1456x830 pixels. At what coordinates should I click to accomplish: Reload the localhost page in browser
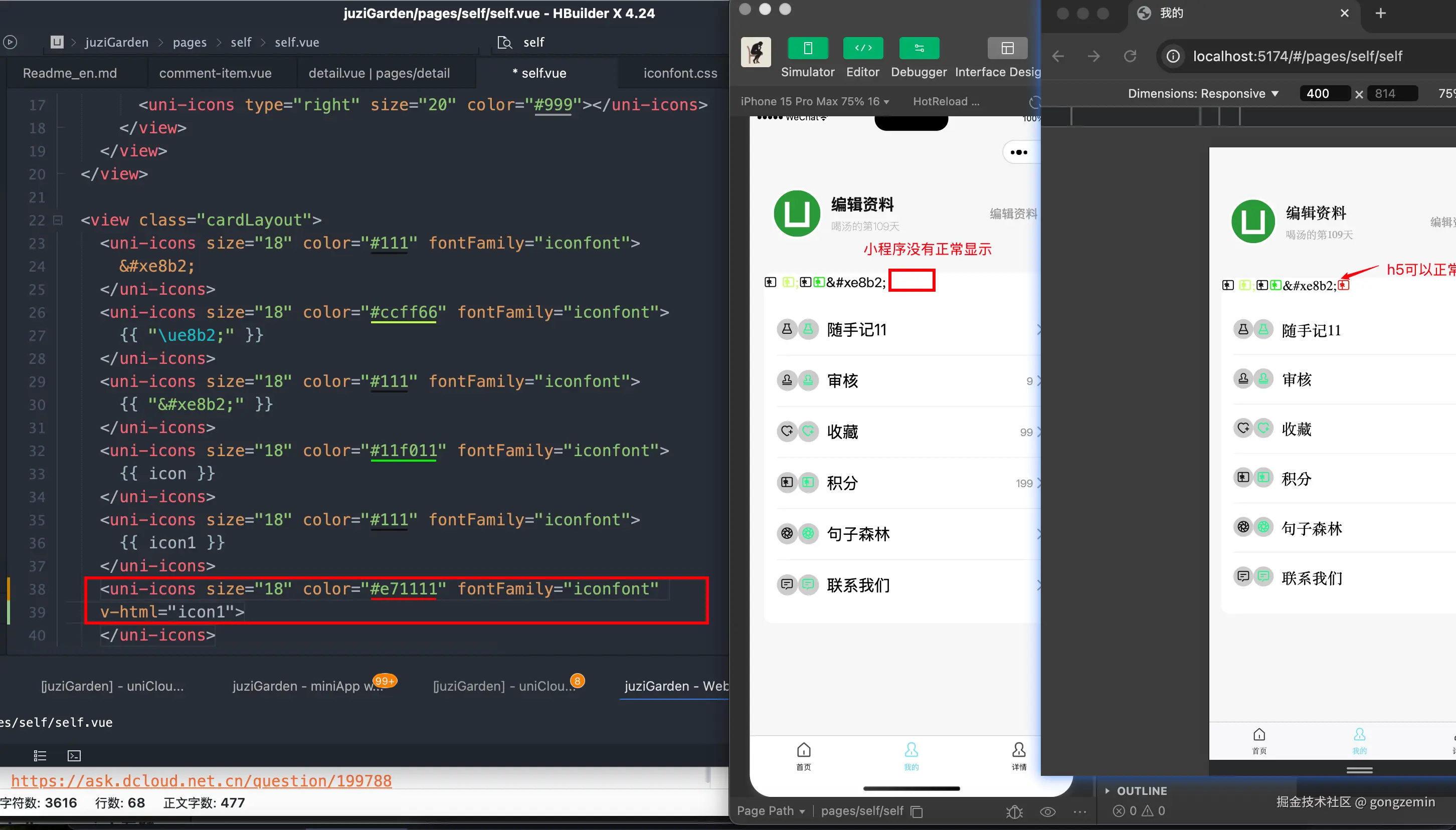[x=1130, y=56]
